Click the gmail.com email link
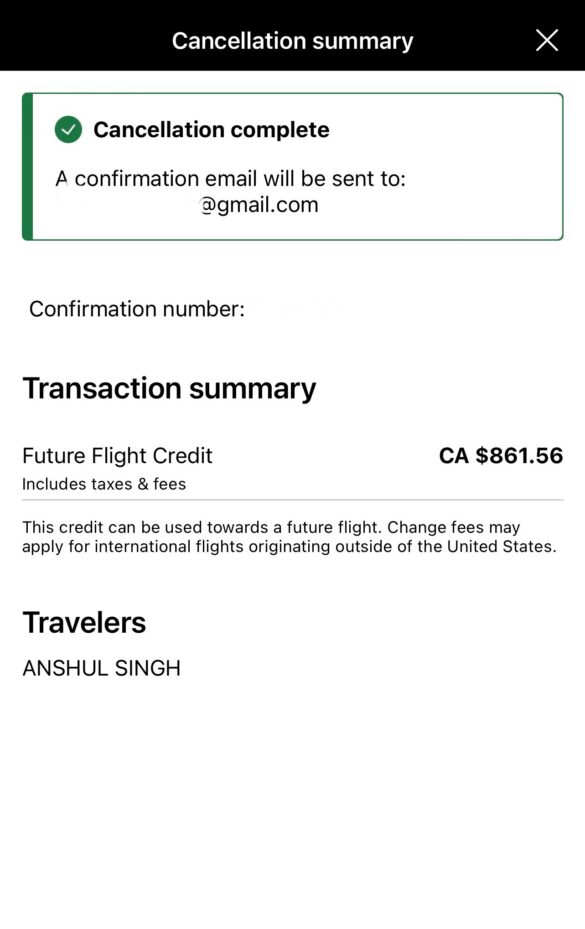Image resolution: width=585 pixels, height=929 pixels. pos(262,204)
